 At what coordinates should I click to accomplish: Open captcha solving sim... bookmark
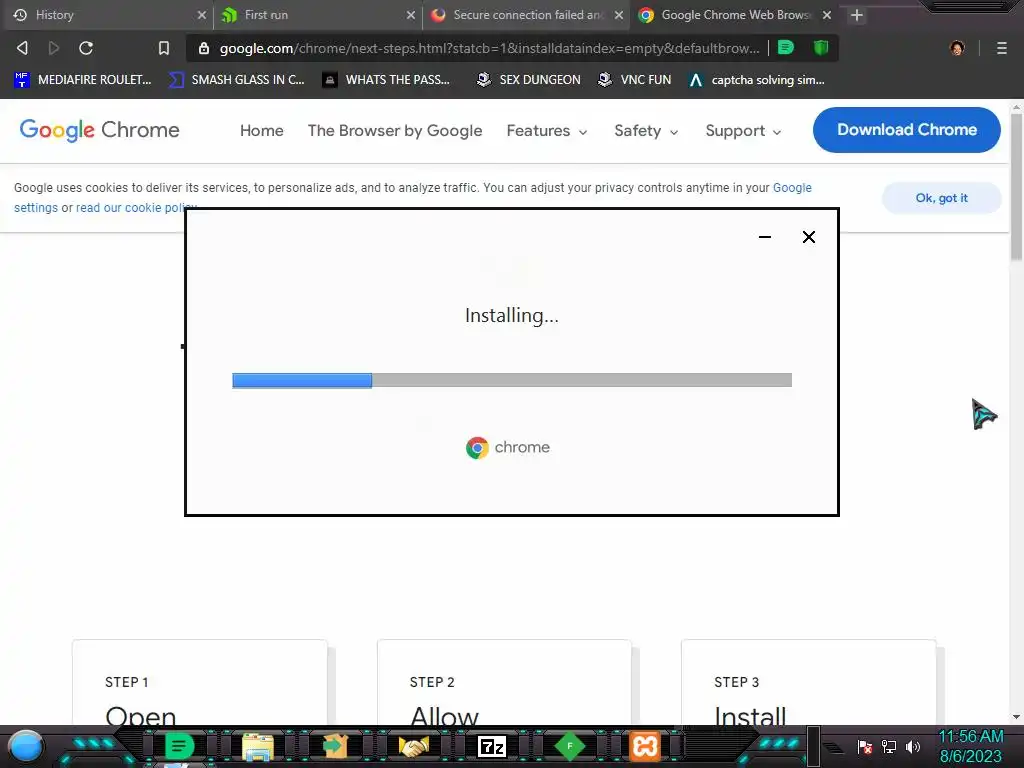coord(757,80)
